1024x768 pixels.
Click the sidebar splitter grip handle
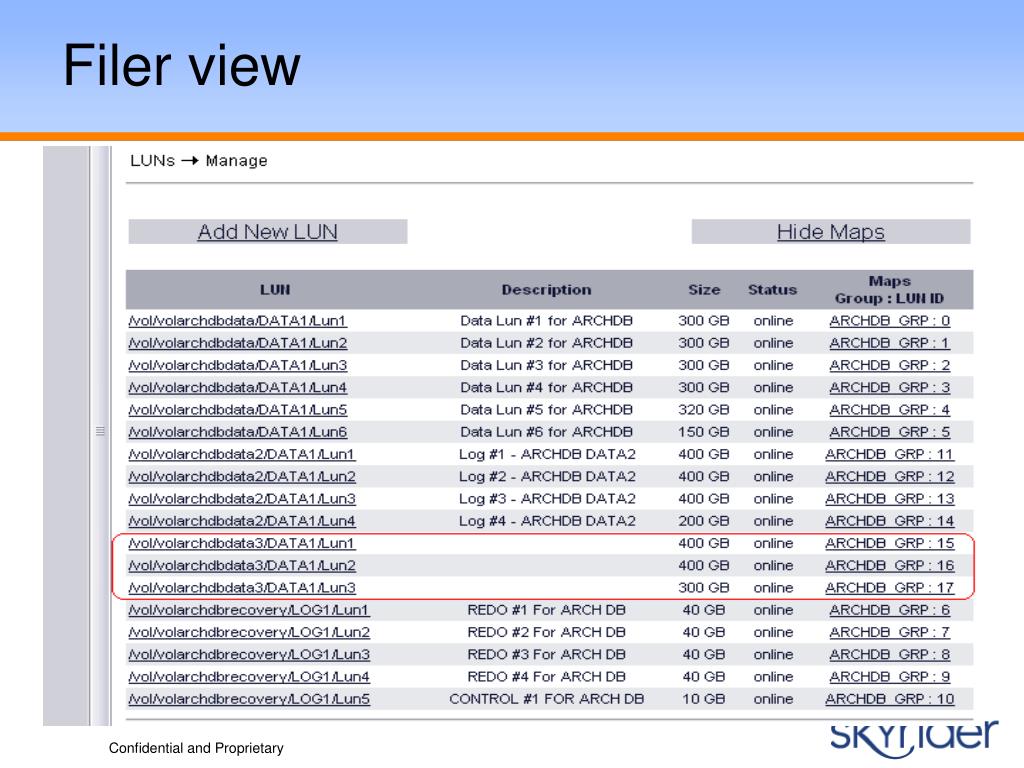(100, 431)
